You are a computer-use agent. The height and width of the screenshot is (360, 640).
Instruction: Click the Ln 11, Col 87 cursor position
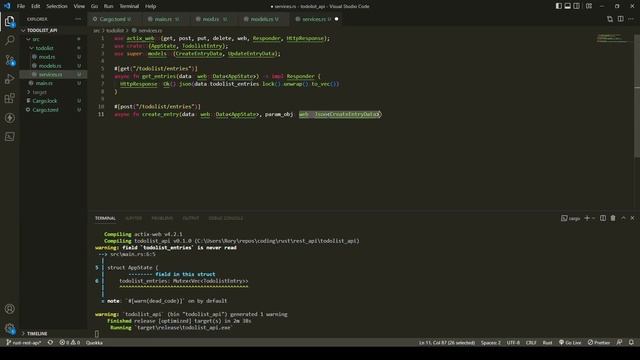pos(447,342)
